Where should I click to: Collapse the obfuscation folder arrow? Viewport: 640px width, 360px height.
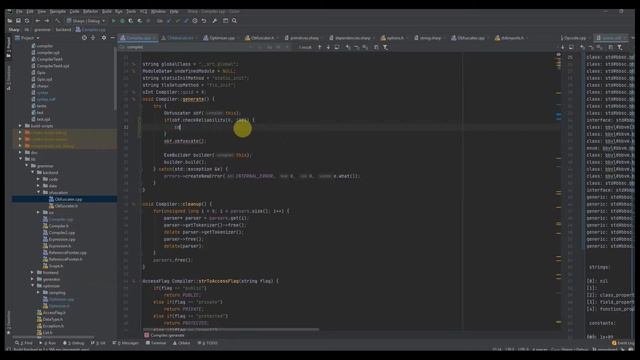click(x=39, y=193)
